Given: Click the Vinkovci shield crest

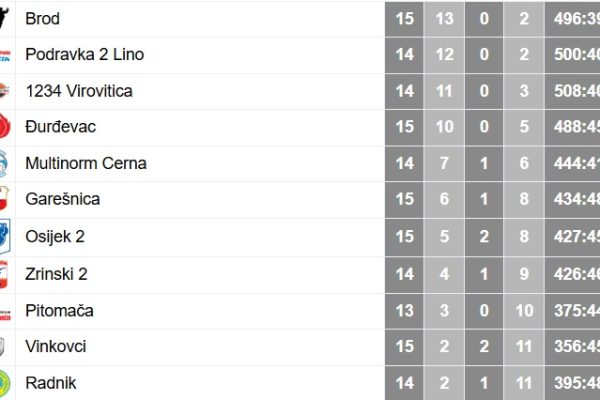Looking at the screenshot, I should [x=2, y=347].
